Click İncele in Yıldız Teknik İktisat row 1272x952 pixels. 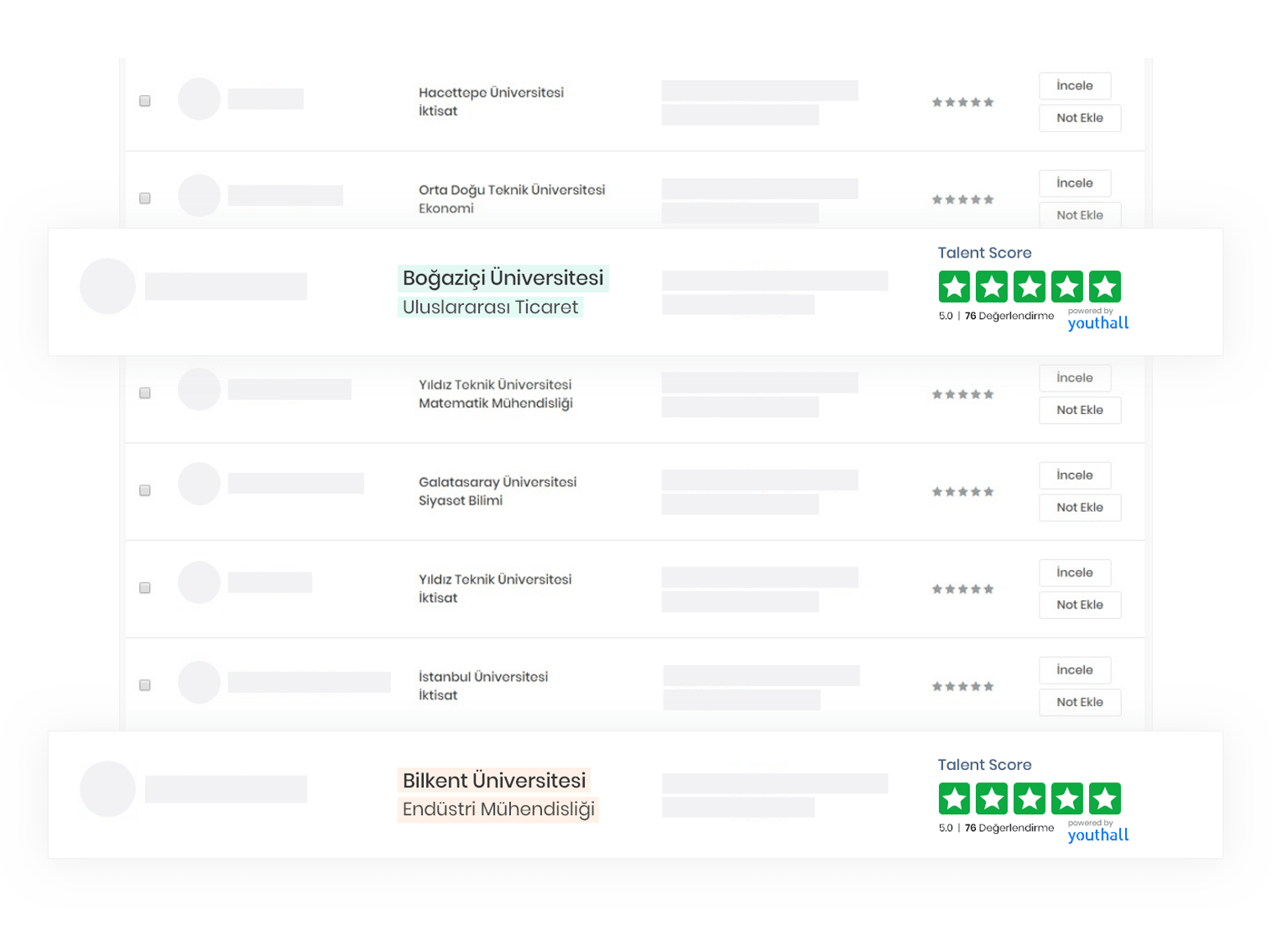1074,572
